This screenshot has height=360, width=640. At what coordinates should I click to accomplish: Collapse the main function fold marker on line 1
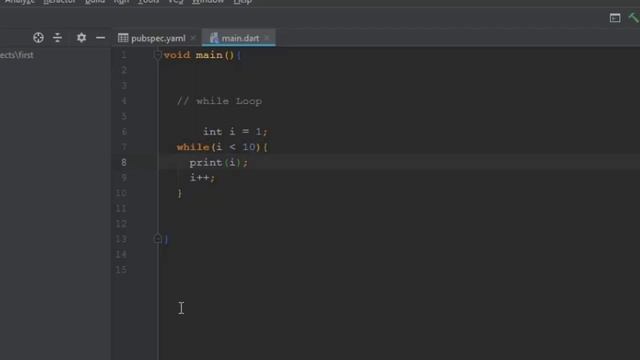pos(158,55)
